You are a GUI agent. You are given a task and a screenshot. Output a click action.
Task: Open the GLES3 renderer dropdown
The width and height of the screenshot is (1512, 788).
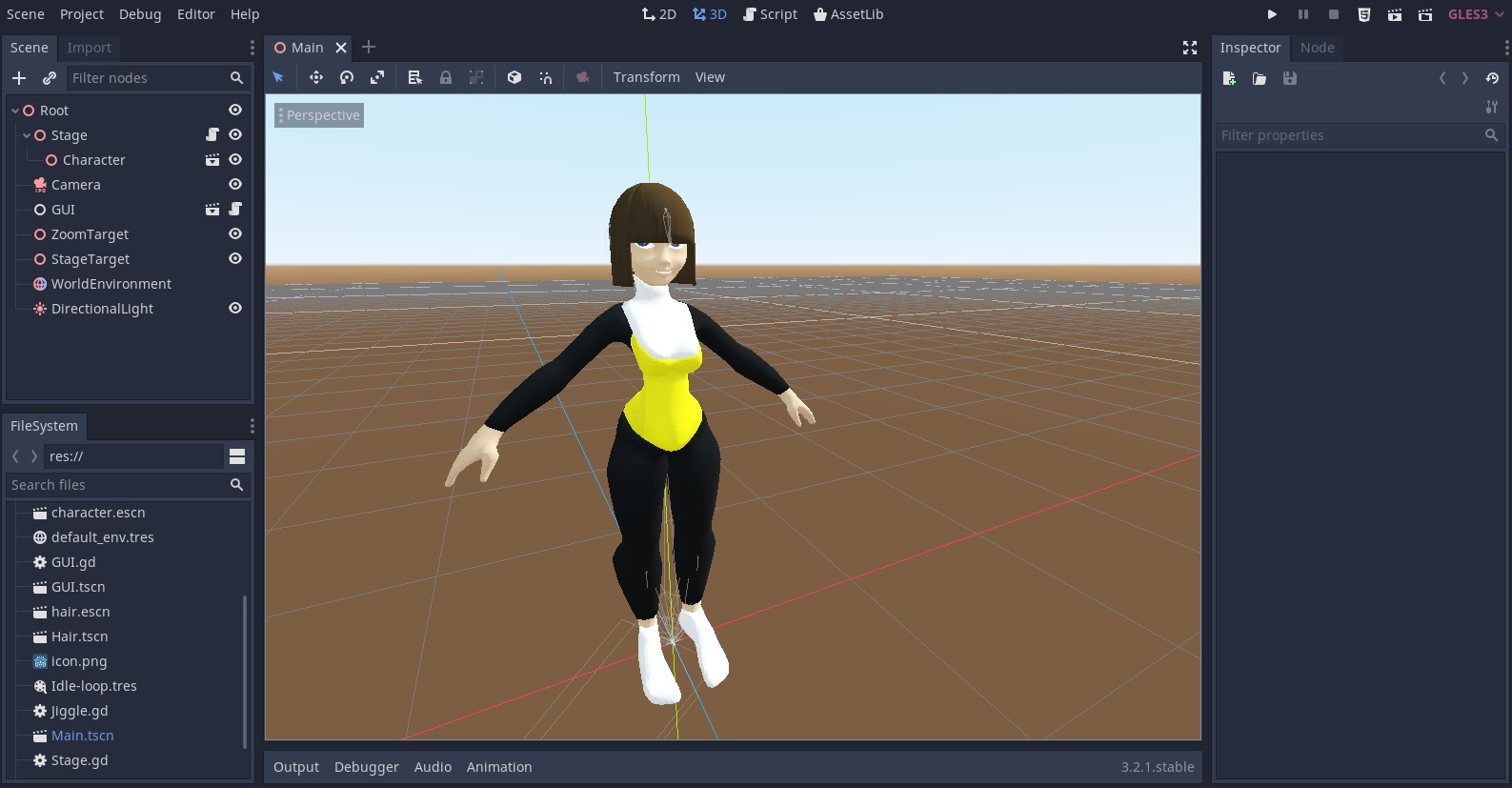(1475, 14)
